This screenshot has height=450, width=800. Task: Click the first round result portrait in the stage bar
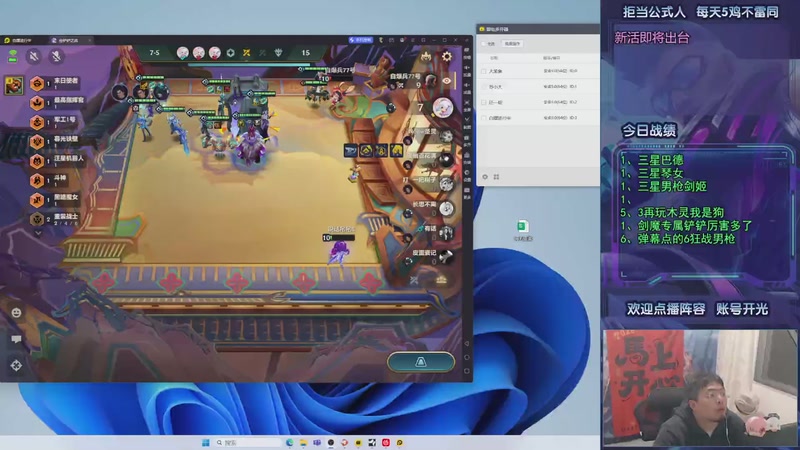click(x=182, y=53)
